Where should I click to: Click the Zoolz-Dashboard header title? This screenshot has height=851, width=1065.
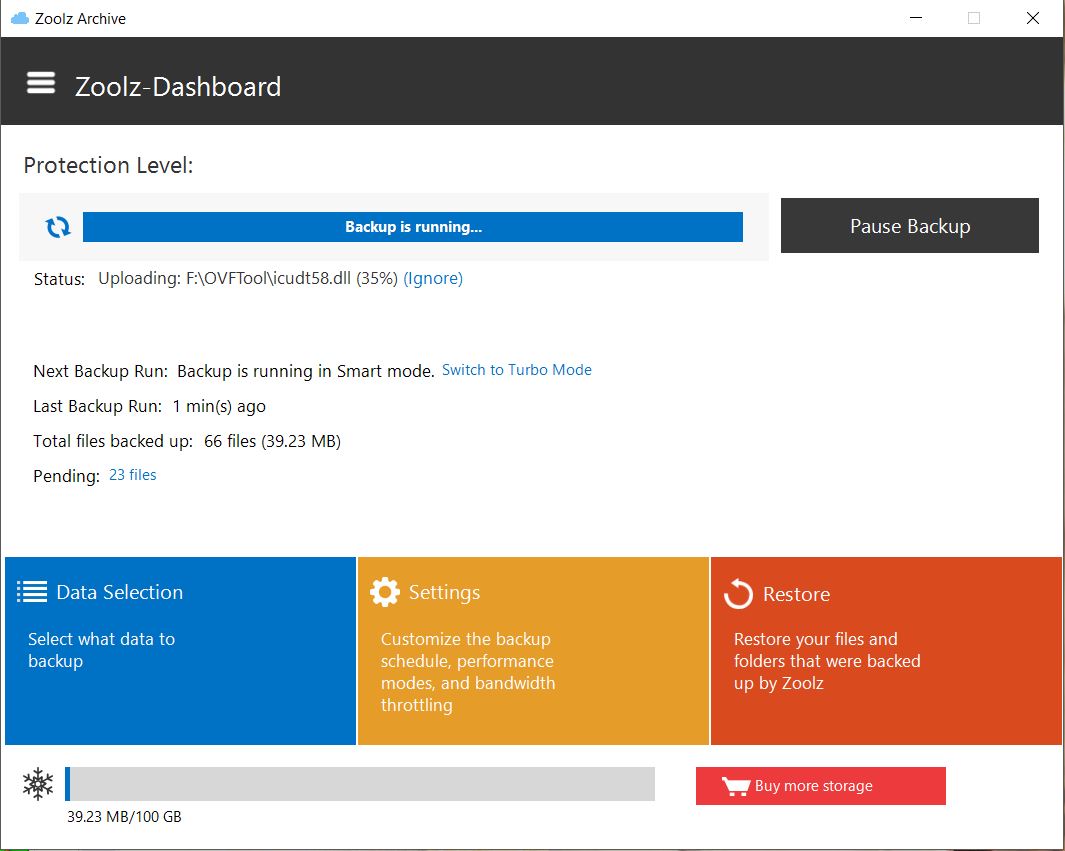[x=178, y=87]
